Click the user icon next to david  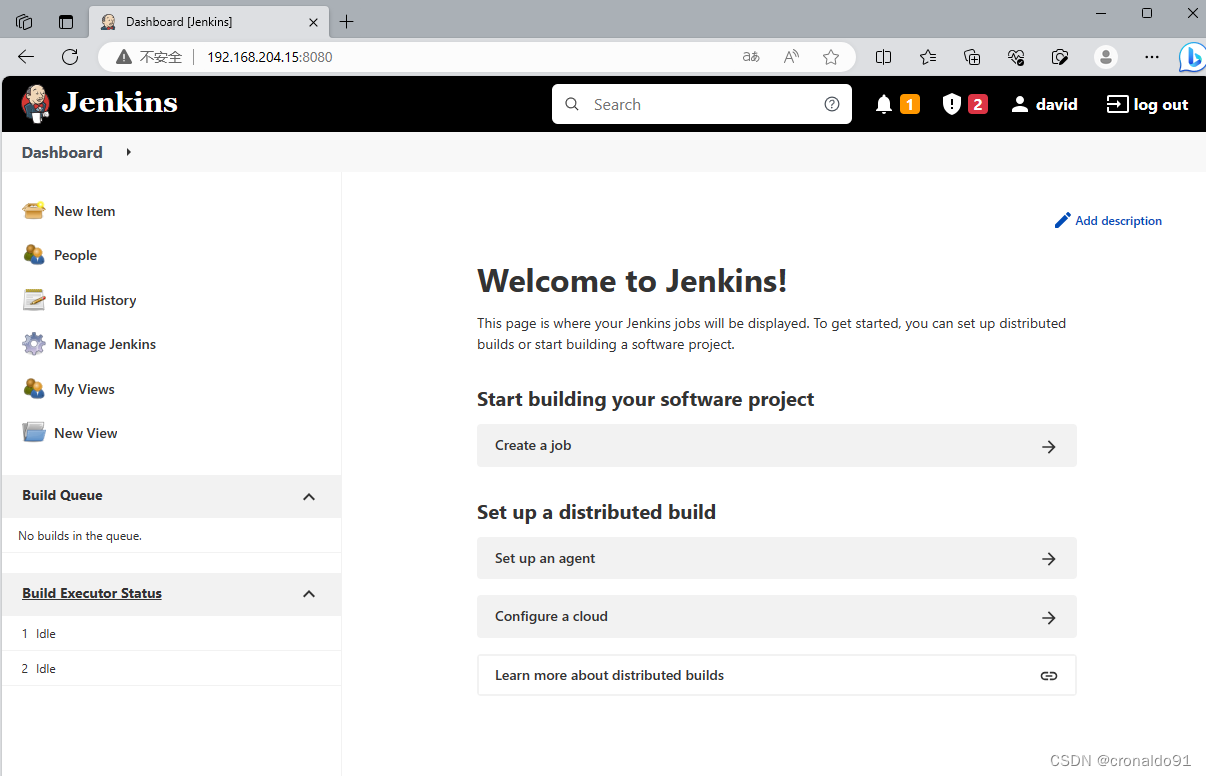coord(1020,104)
